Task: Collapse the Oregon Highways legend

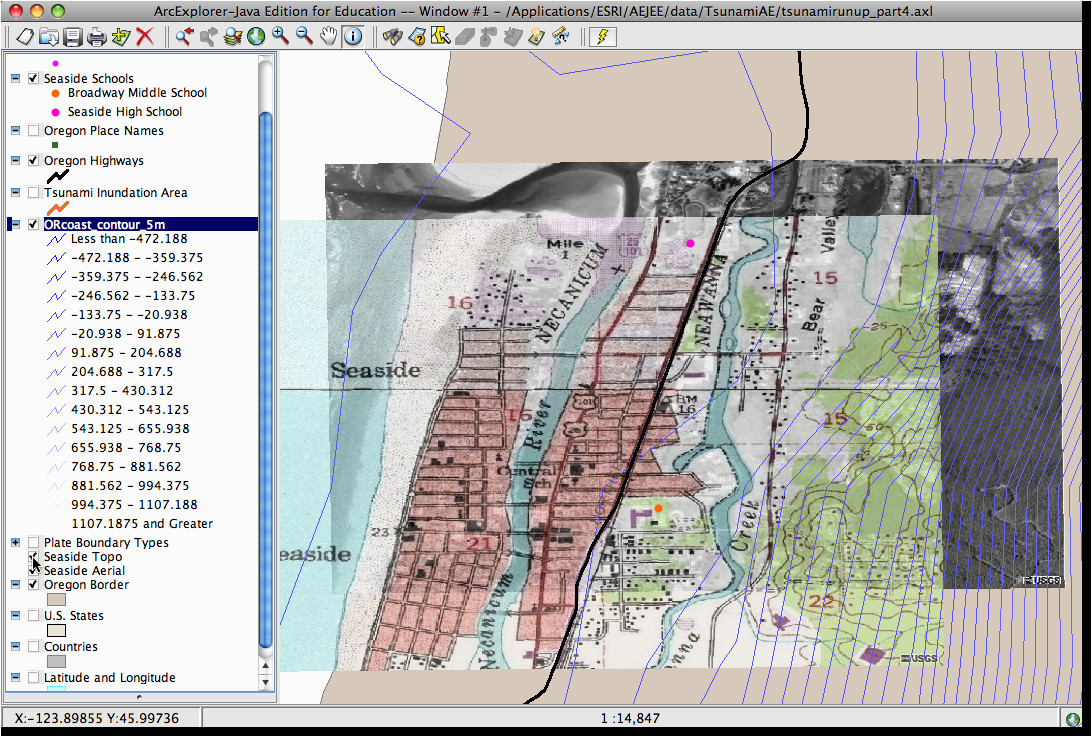Action: click(x=15, y=160)
